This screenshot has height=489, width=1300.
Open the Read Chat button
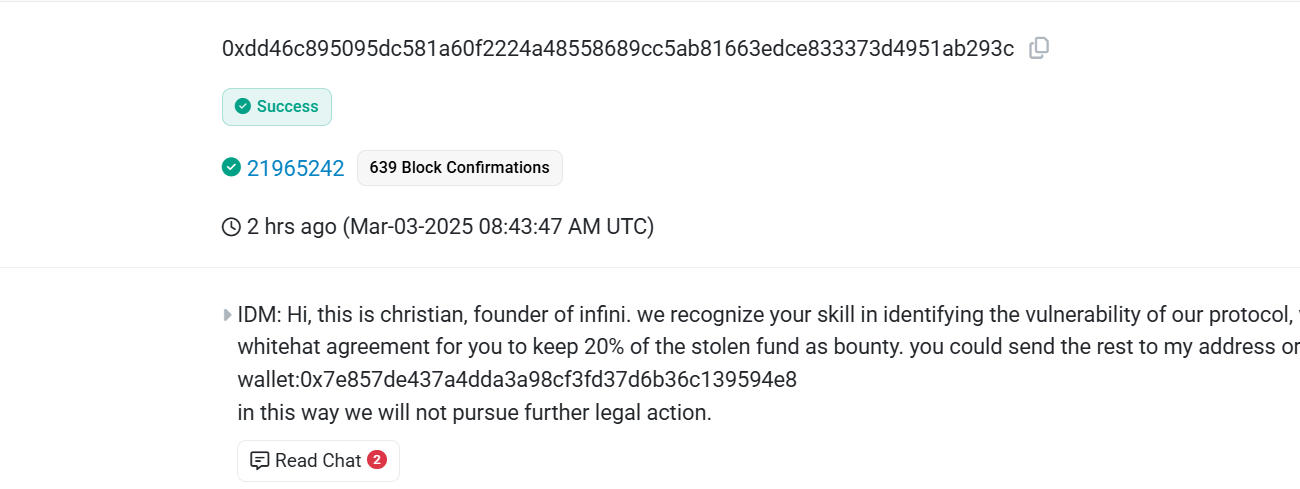[318, 461]
